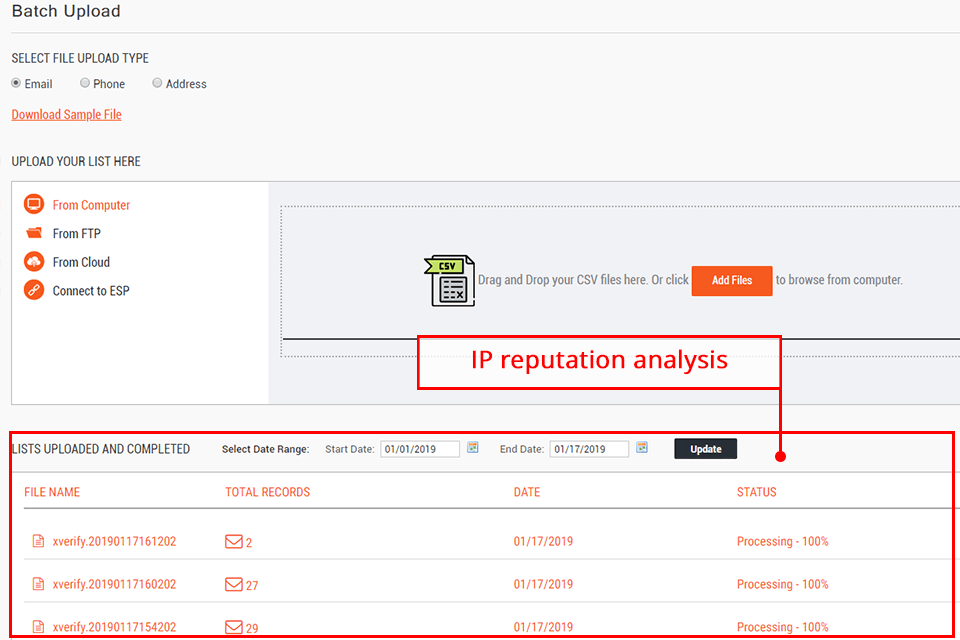Screen dimensions: 960x640
Task: Click envelope icon with 2 records
Action: (x=233, y=541)
